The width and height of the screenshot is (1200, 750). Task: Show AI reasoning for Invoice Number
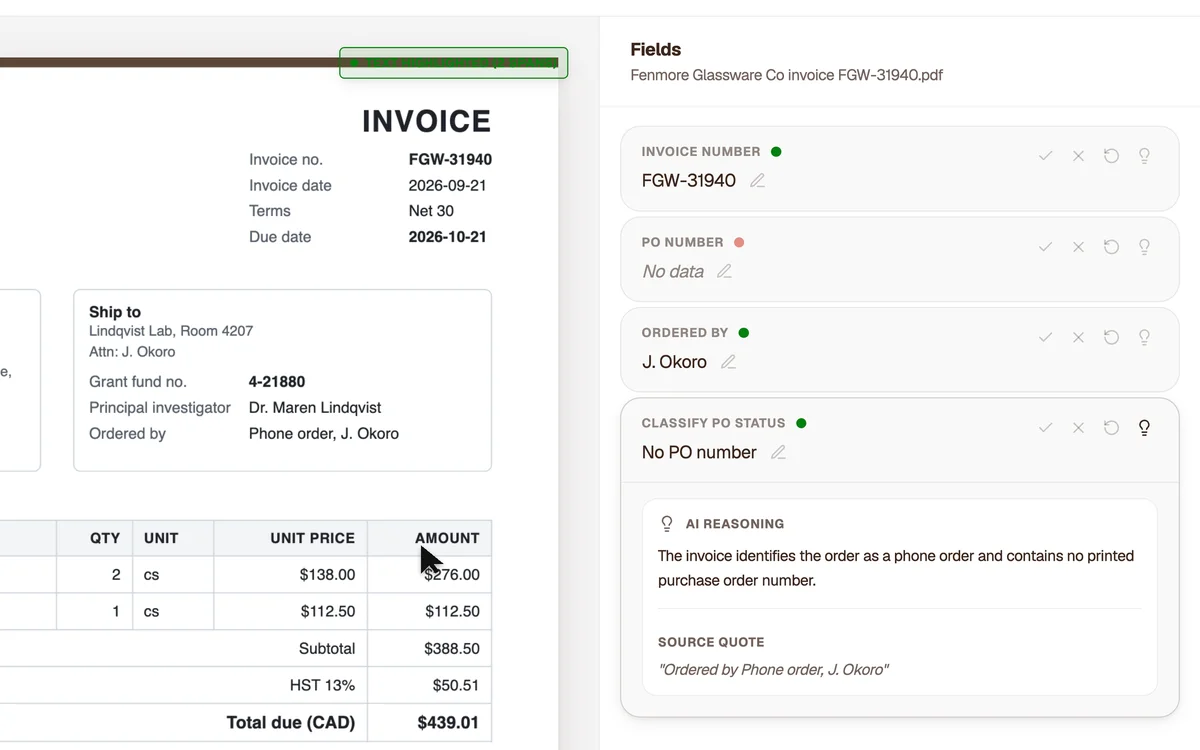(1145, 156)
